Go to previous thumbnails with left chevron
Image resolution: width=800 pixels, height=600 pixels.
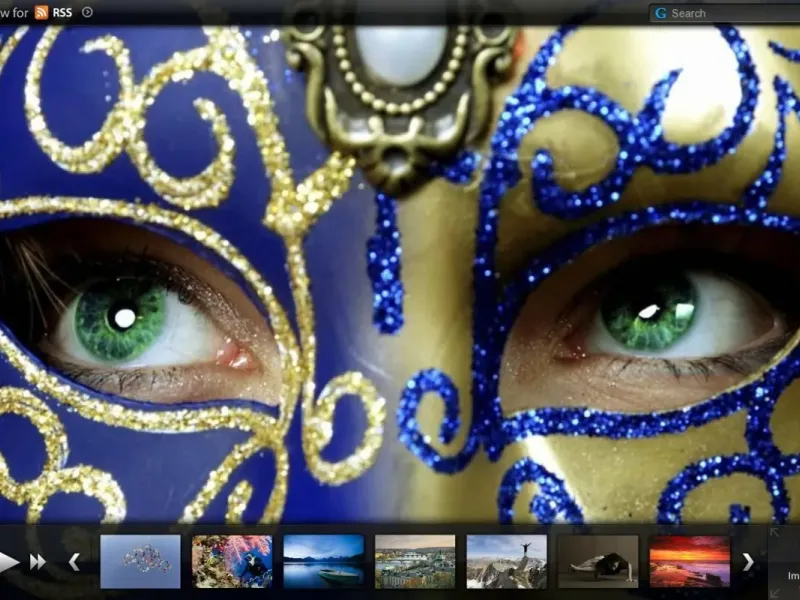click(74, 562)
